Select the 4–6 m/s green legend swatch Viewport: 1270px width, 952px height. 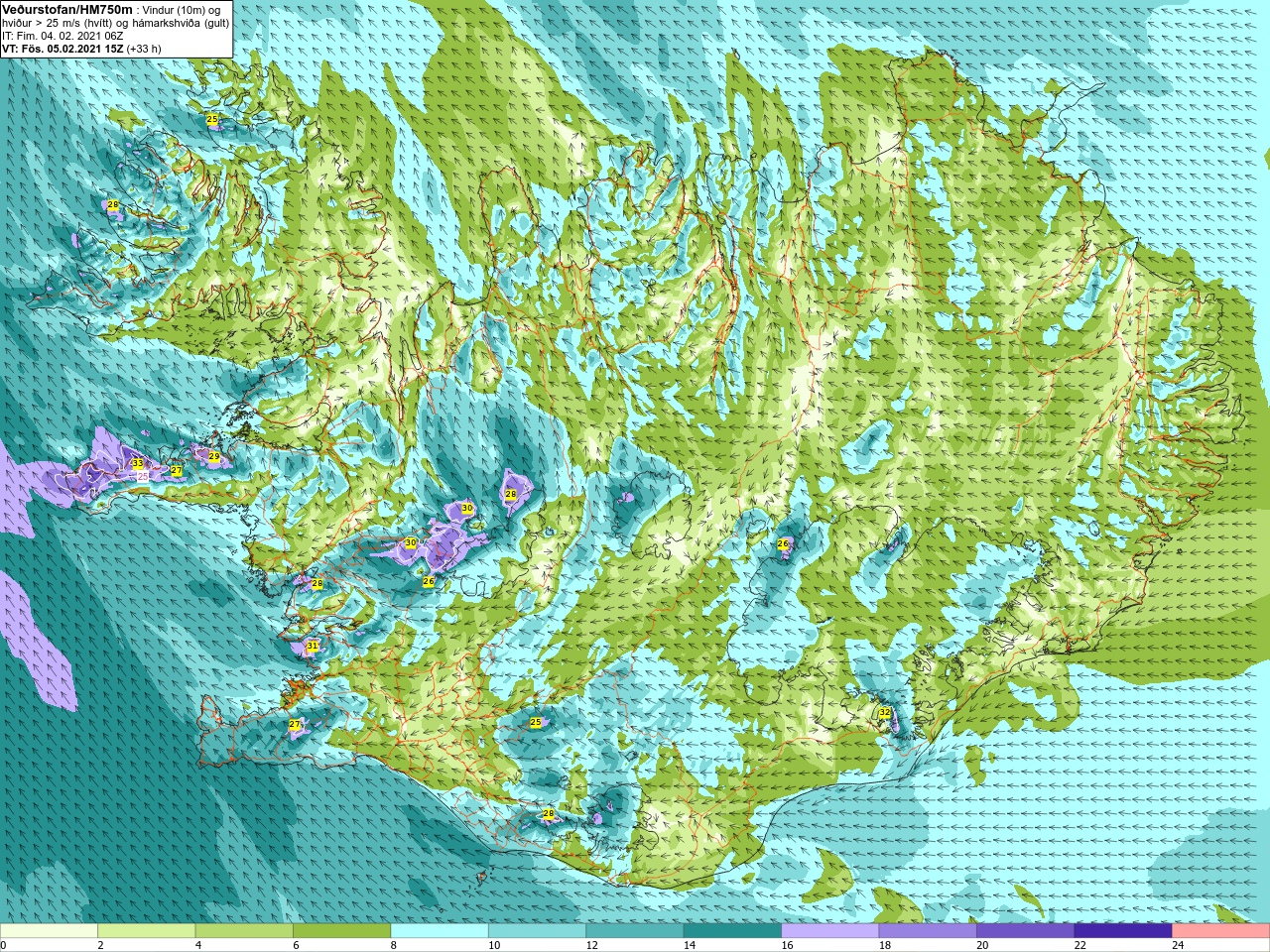coord(244,931)
